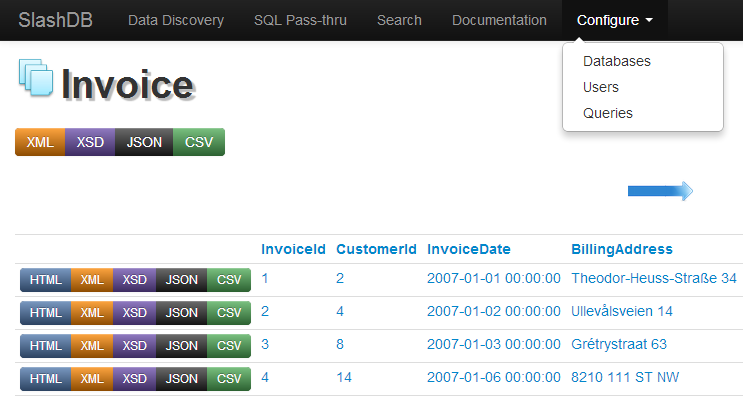The width and height of the screenshot is (743, 400).
Task: View invoice 1 row as JSON
Action: (x=181, y=280)
